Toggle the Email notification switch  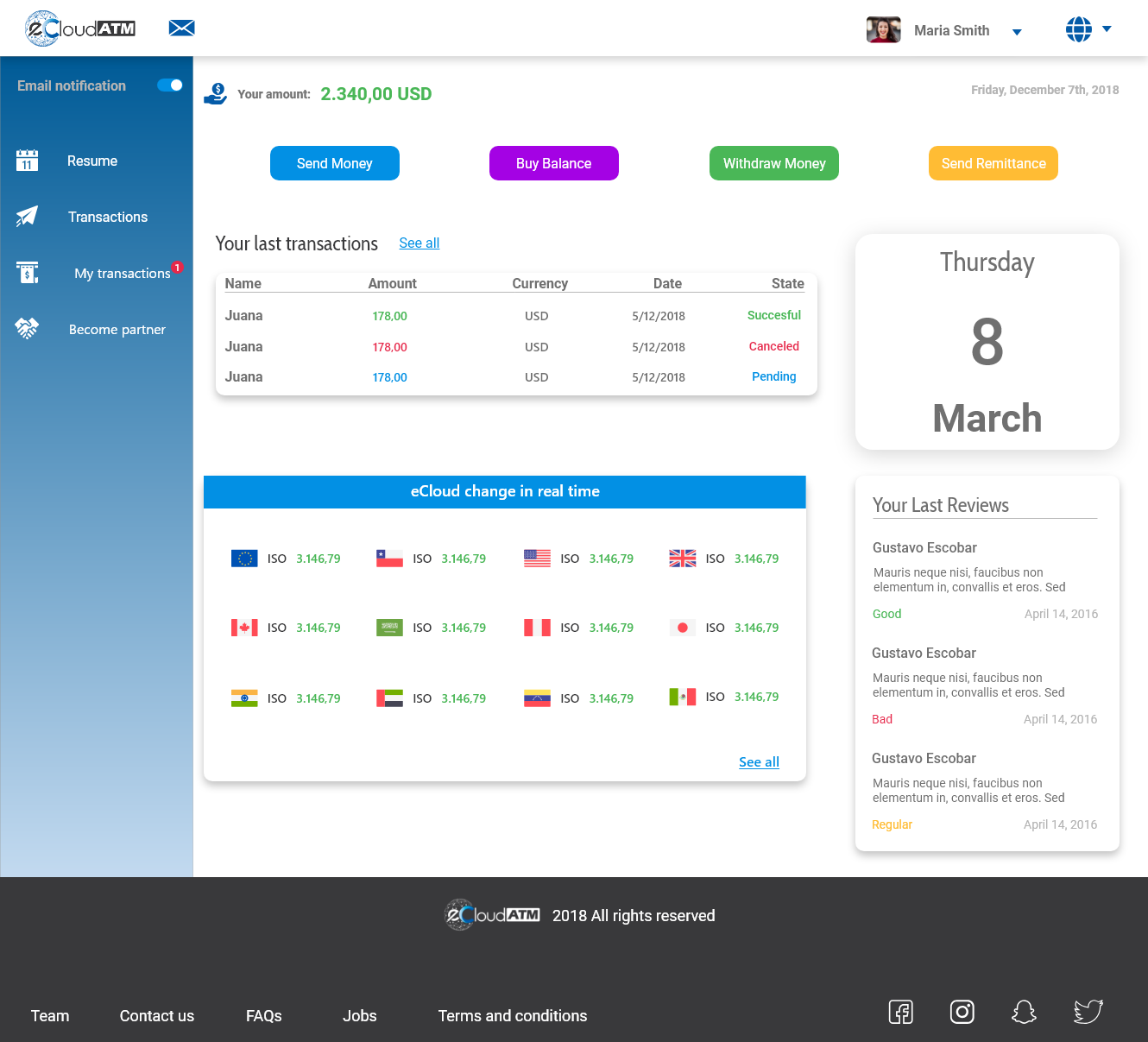(170, 85)
